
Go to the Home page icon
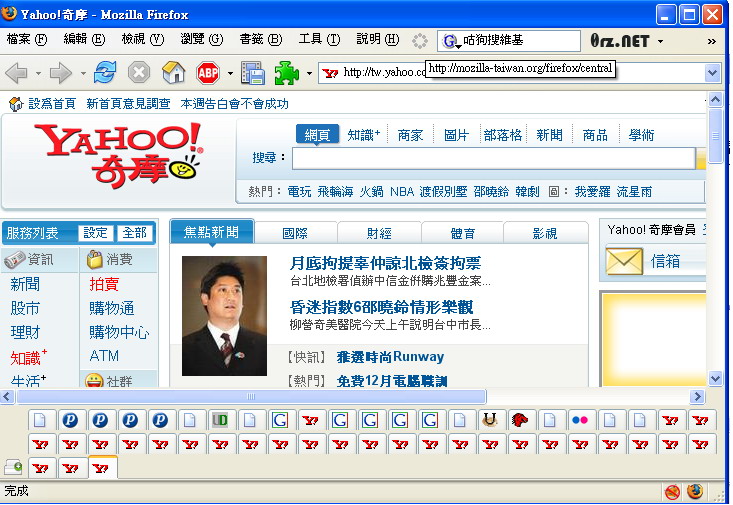tap(173, 72)
